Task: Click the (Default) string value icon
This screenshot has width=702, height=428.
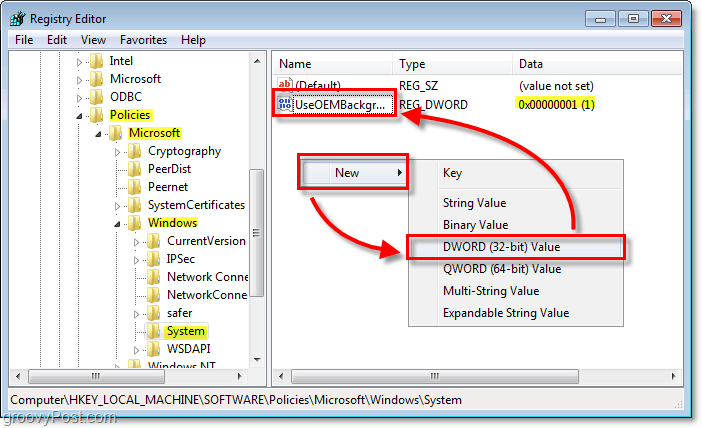Action: 284,85
